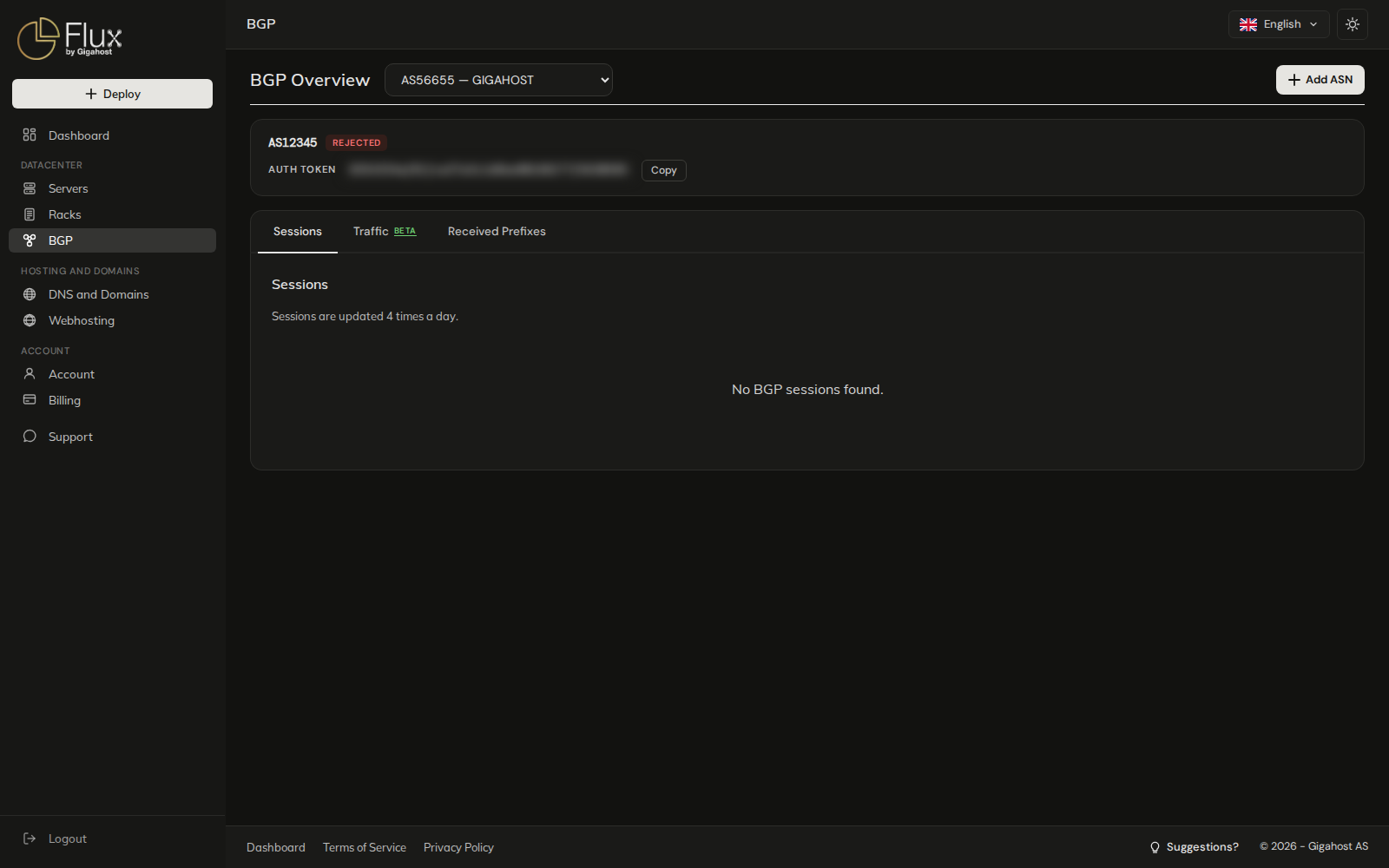1389x868 pixels.
Task: Open the AS56655 — GIGAHOST ASN dropdown
Action: pyautogui.click(x=498, y=80)
